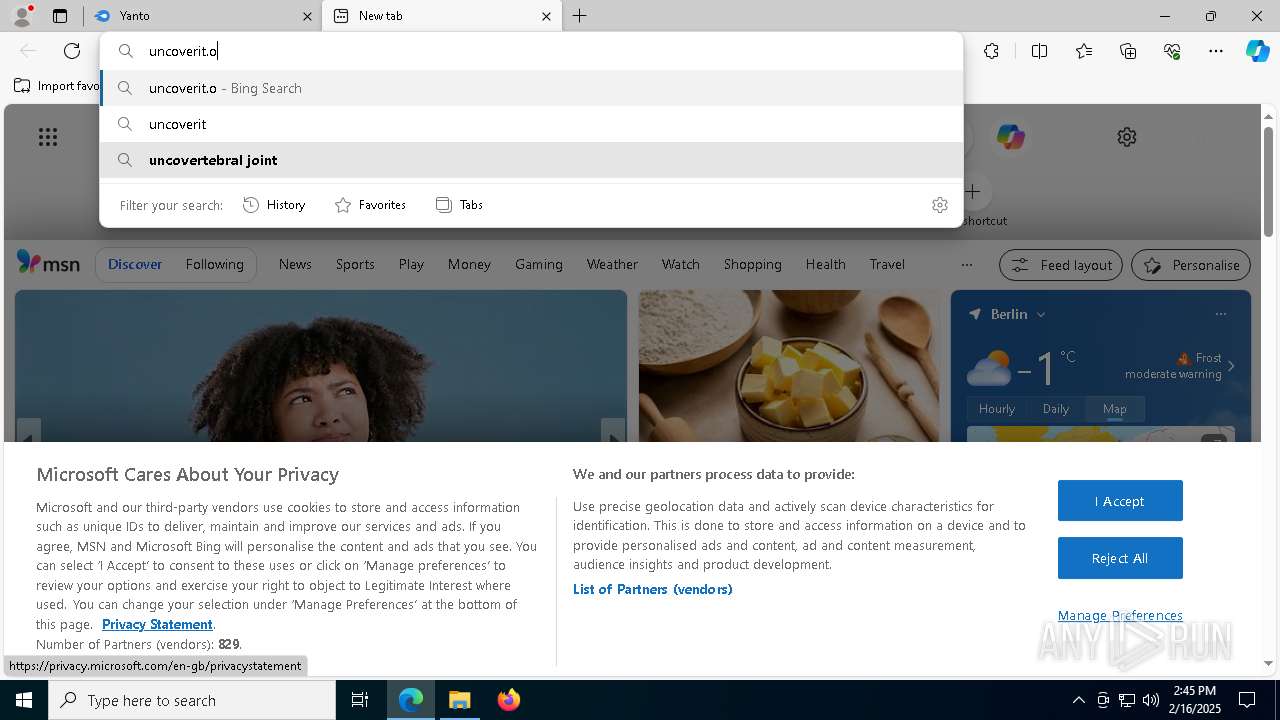Image resolution: width=1280 pixels, height=720 pixels.
Task: Open weather card more options
Action: (1220, 314)
